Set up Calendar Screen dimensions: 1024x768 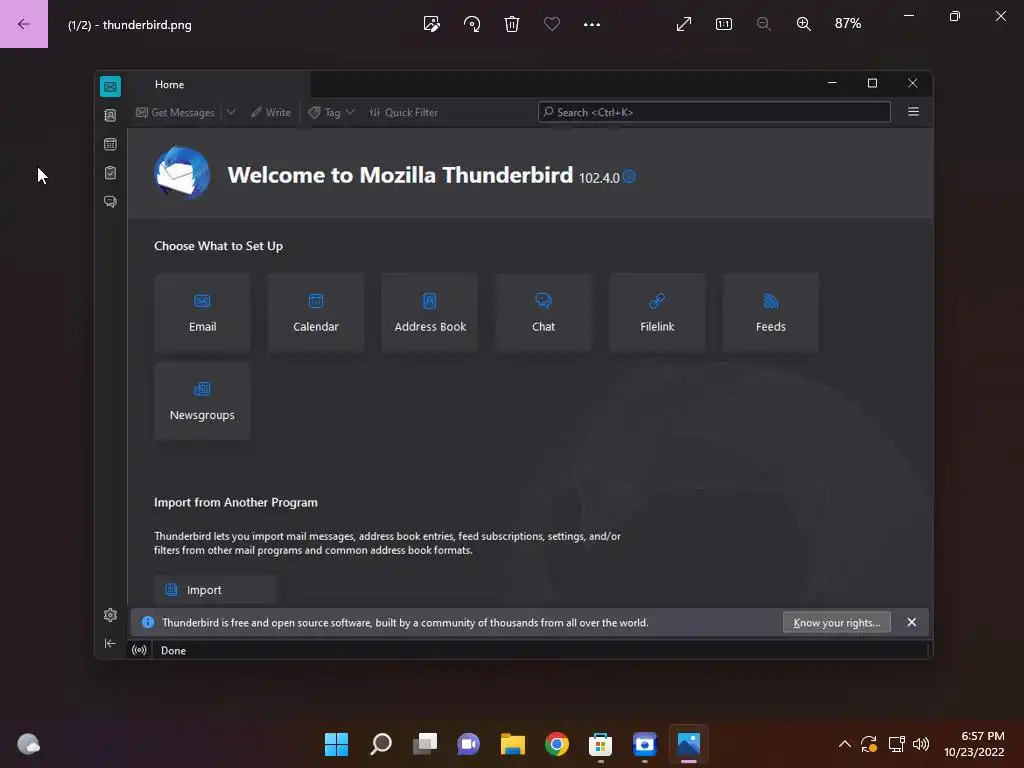click(316, 313)
